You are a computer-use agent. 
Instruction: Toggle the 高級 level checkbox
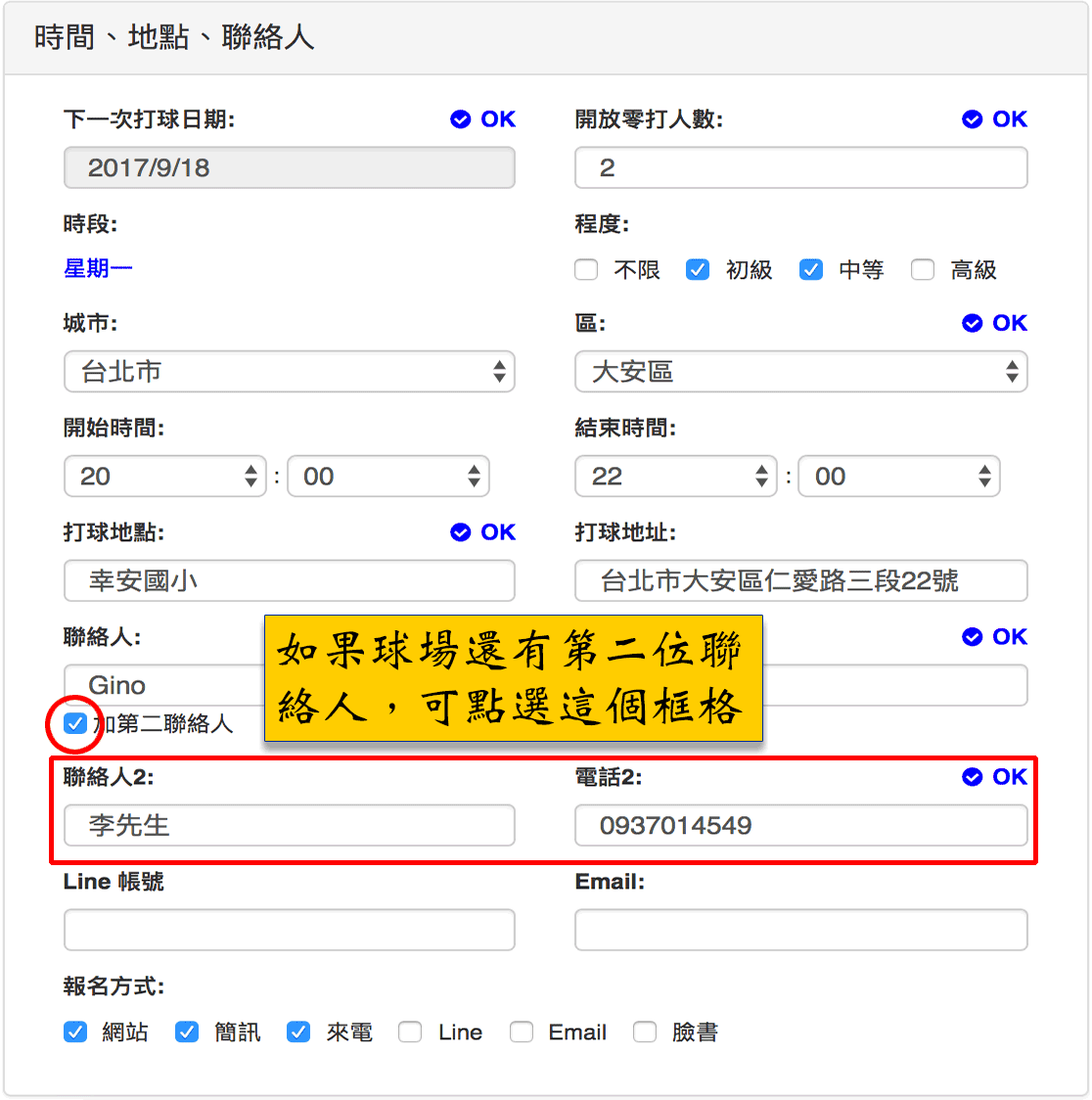[x=923, y=270]
